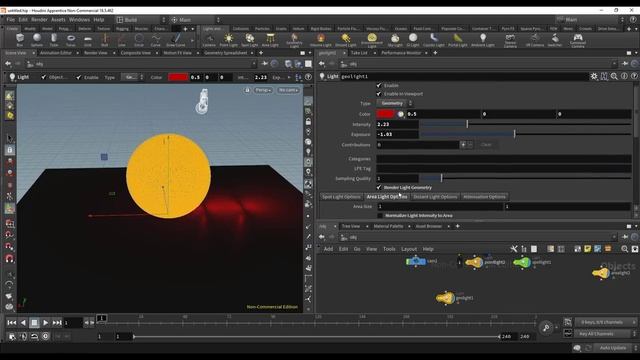Toggle the Enable checkbox in parameters
The image size is (640, 360).
[x=379, y=85]
